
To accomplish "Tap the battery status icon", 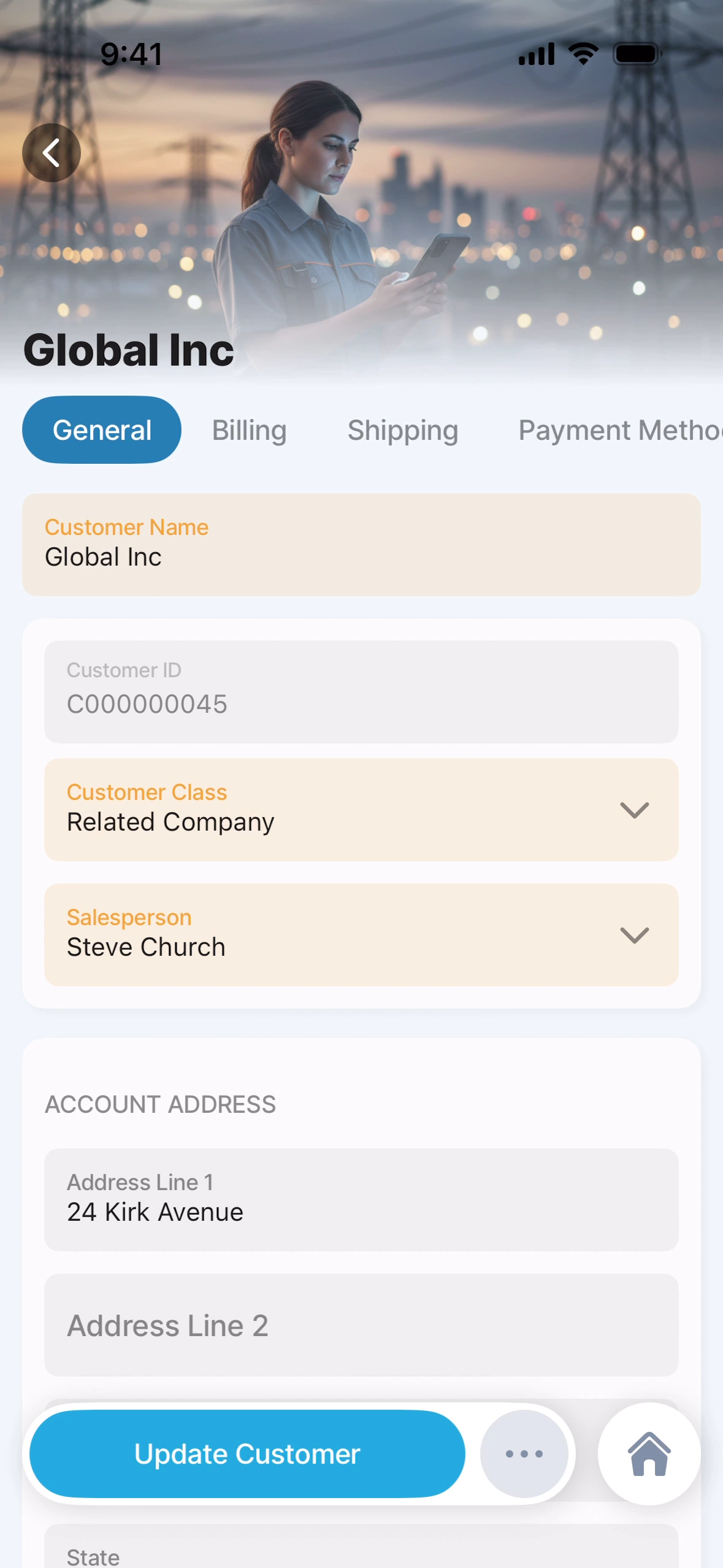I will coord(637,54).
